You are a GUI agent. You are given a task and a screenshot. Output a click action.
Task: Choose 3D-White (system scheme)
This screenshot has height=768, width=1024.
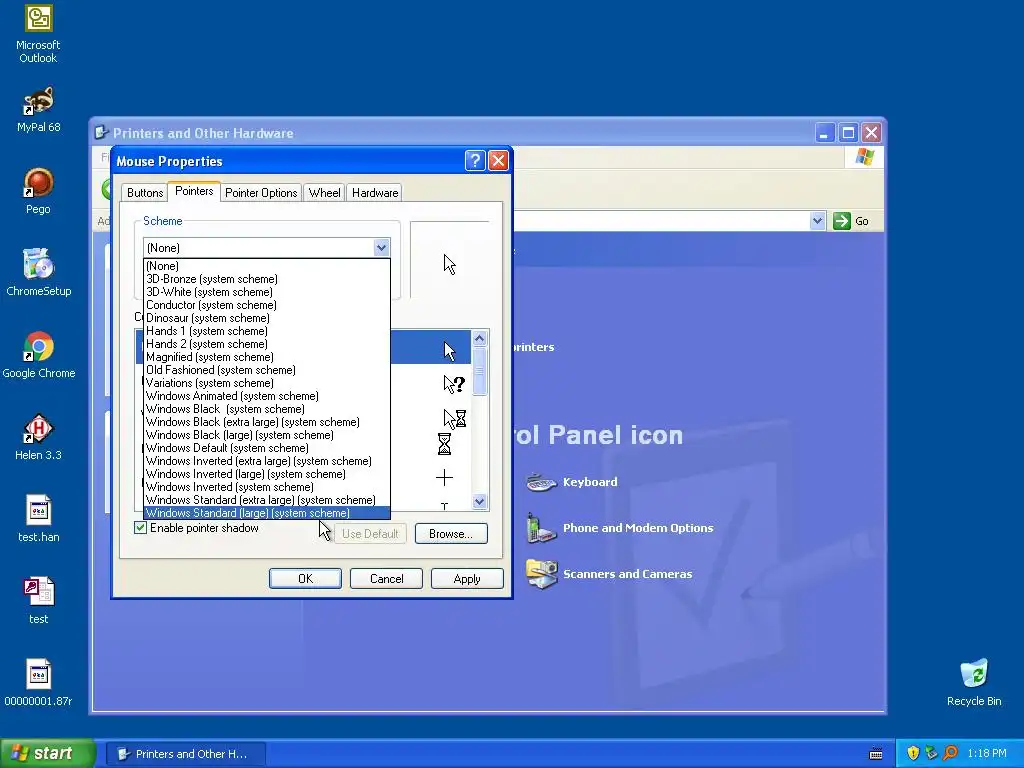tap(266, 292)
